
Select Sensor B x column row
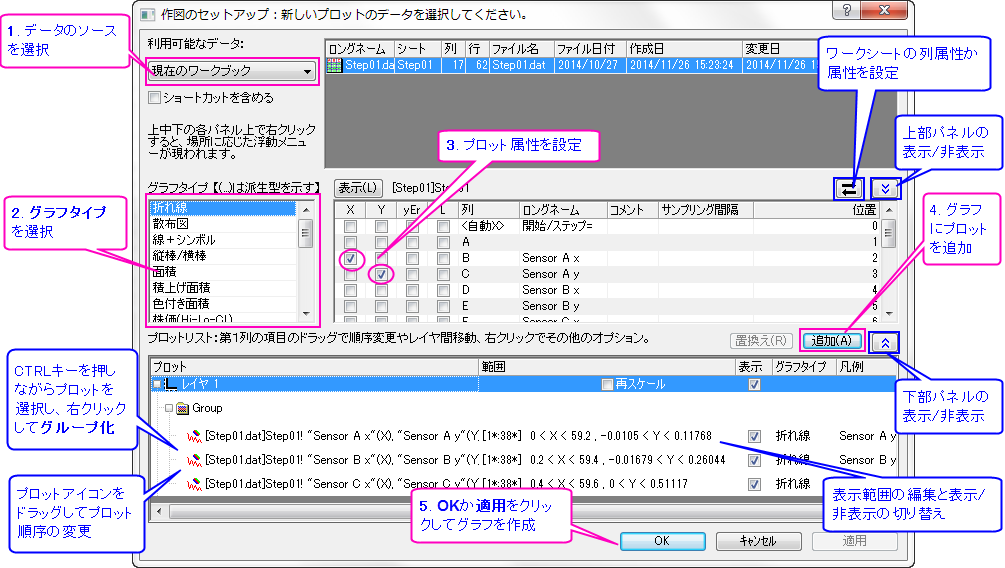607,290
